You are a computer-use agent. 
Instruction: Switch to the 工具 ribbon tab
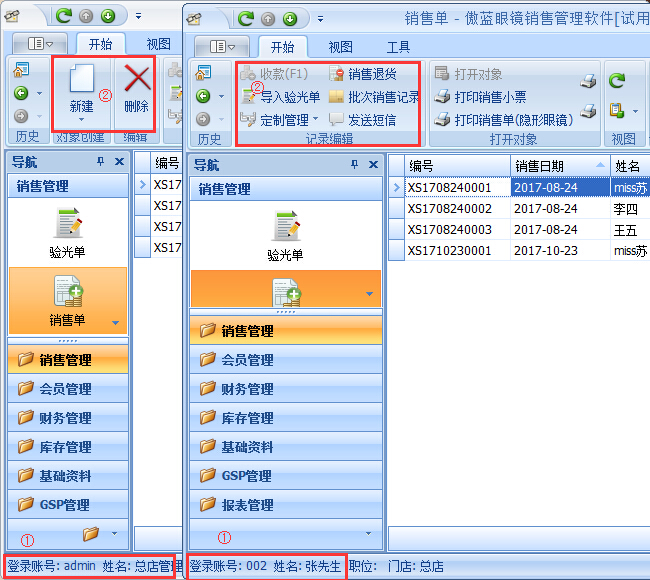pyautogui.click(x=398, y=46)
